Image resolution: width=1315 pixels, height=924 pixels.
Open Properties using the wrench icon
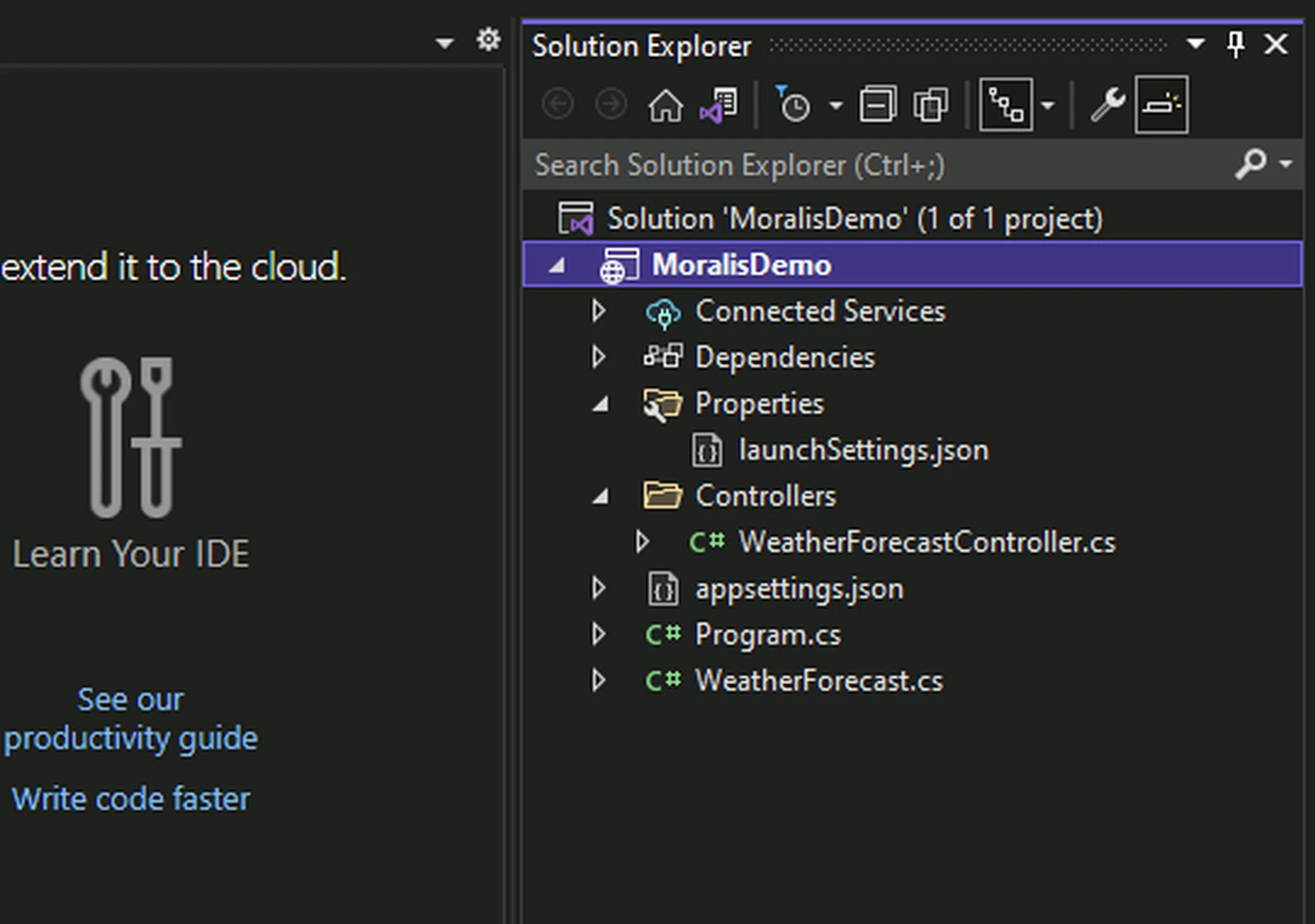tap(1107, 105)
